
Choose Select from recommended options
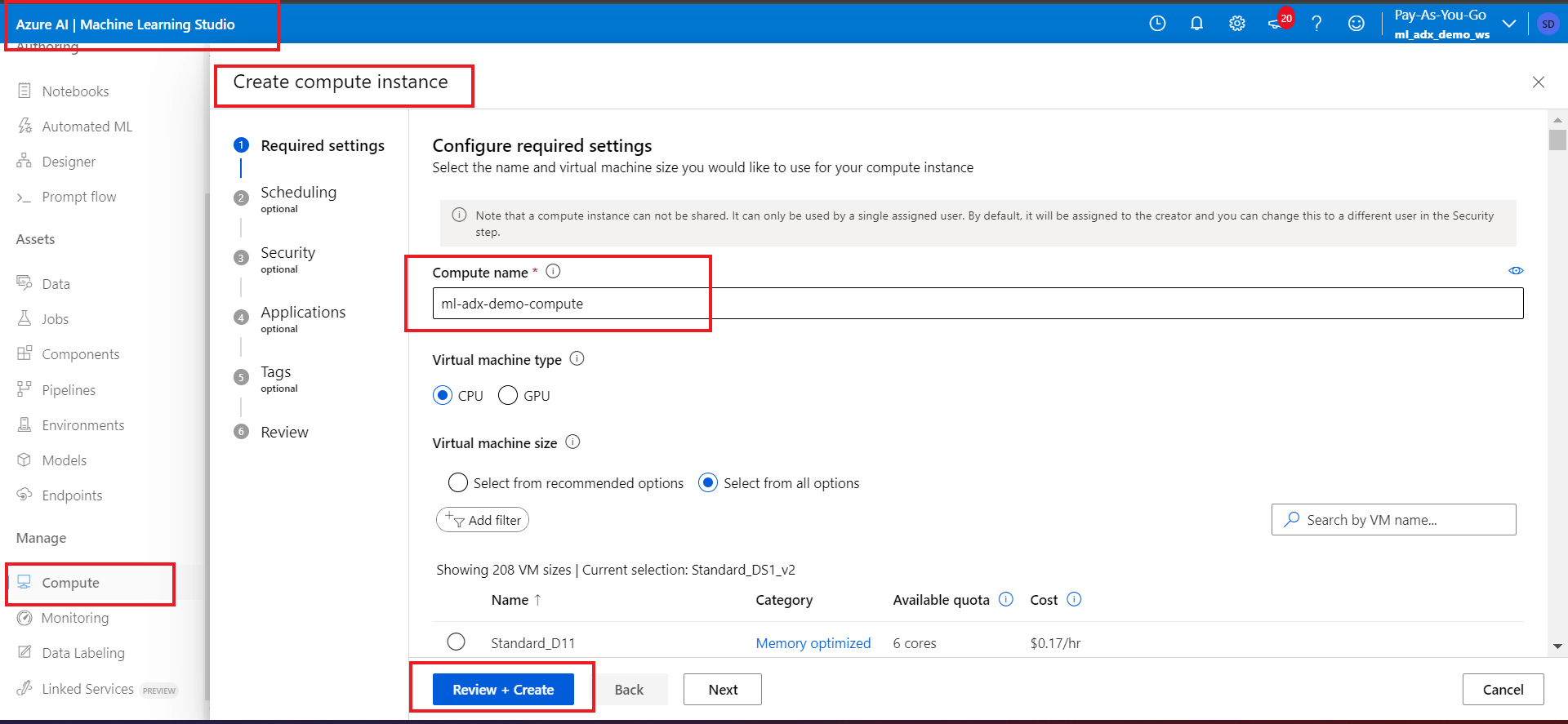point(458,482)
